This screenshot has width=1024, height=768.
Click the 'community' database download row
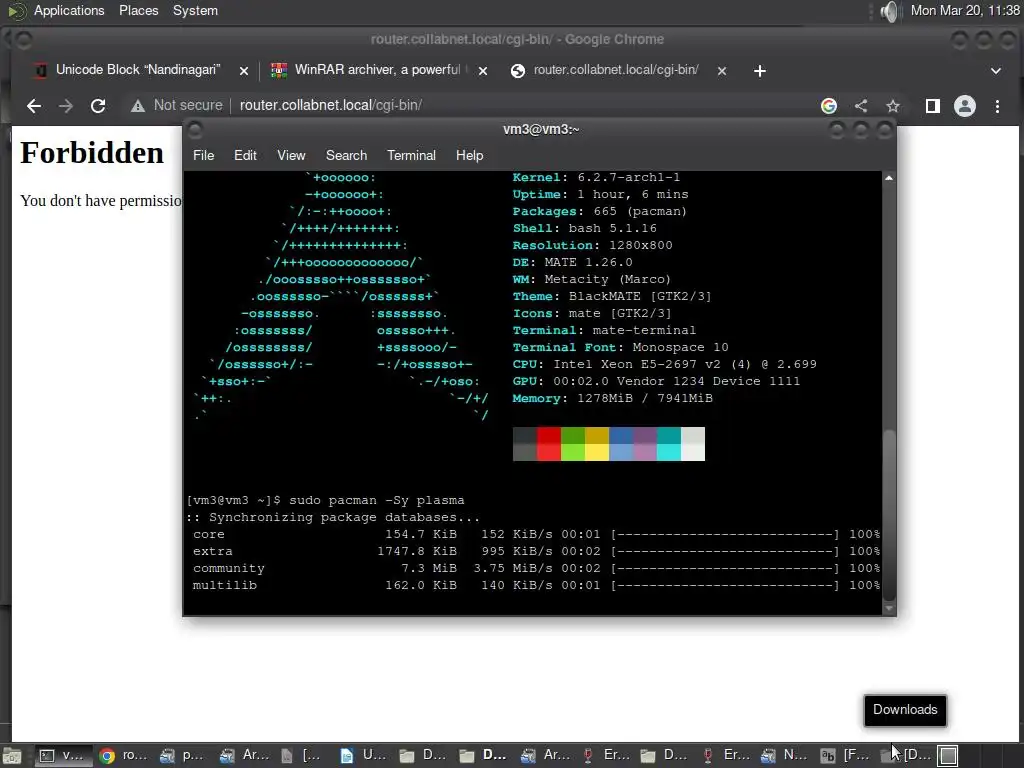pos(536,568)
